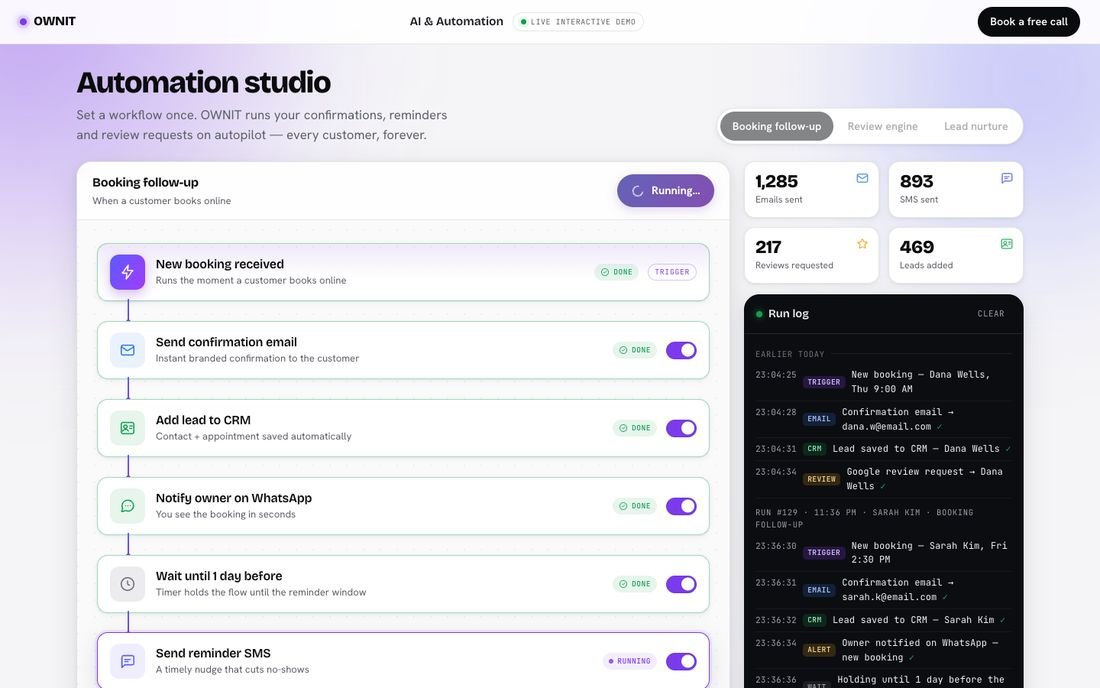Click the AI & Automation header label
Viewport: 1100px width, 688px height.
coord(457,22)
